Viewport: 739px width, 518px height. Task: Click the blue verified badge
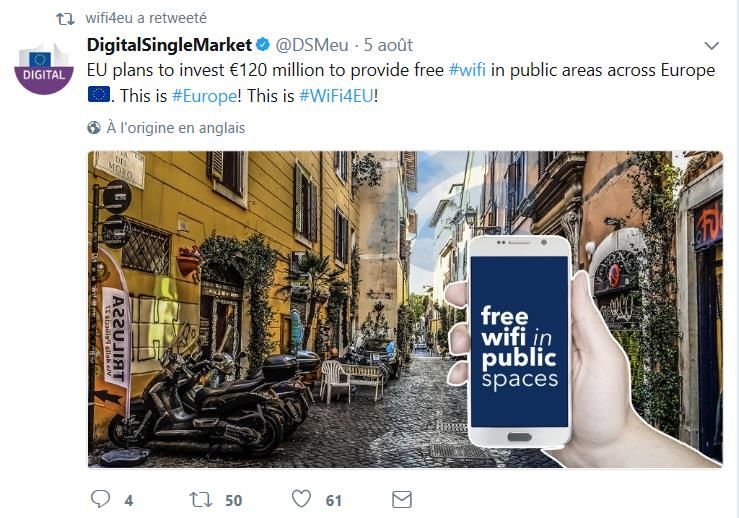tap(263, 45)
